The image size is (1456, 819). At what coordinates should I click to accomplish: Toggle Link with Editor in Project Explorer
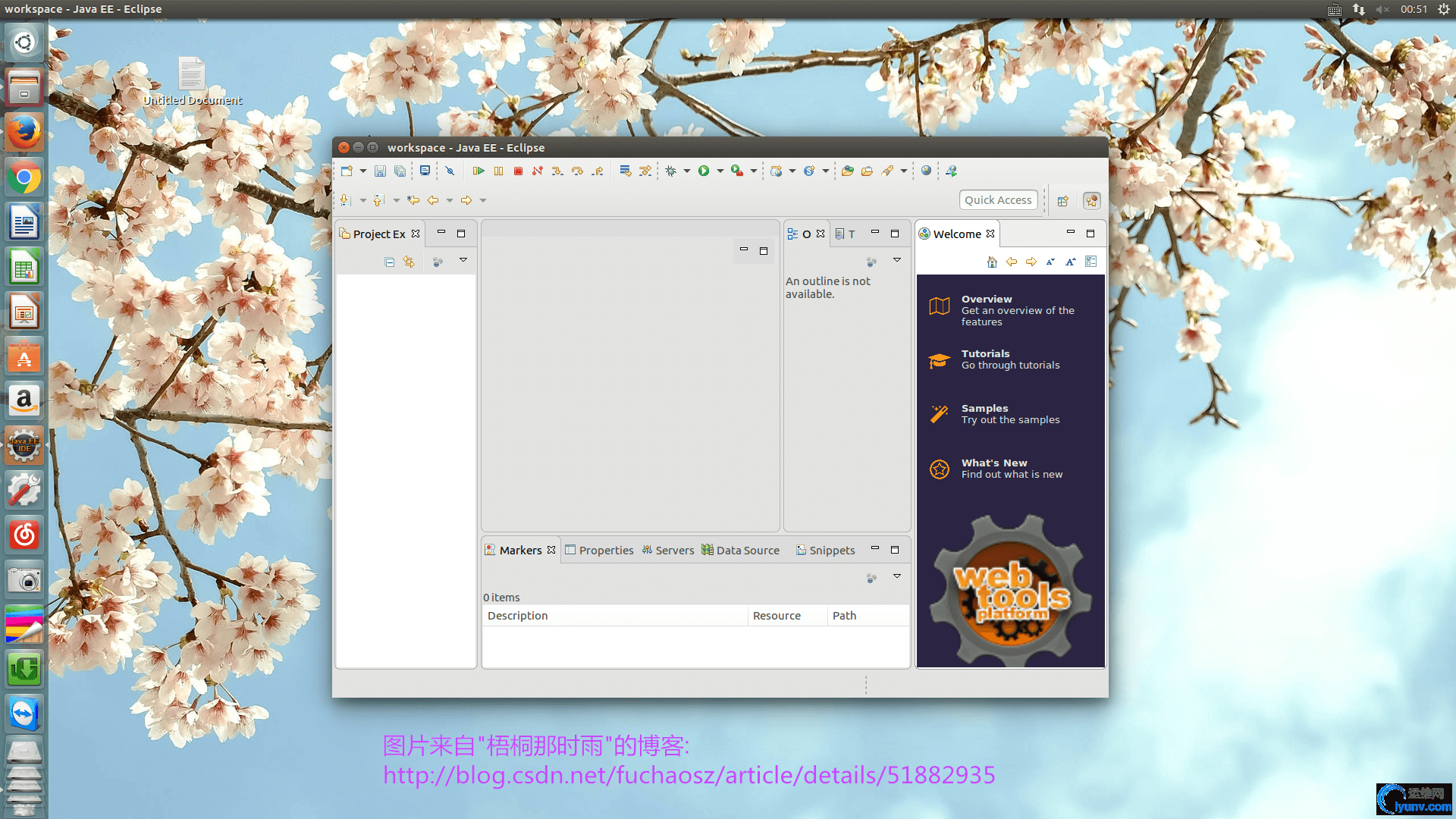pos(409,262)
